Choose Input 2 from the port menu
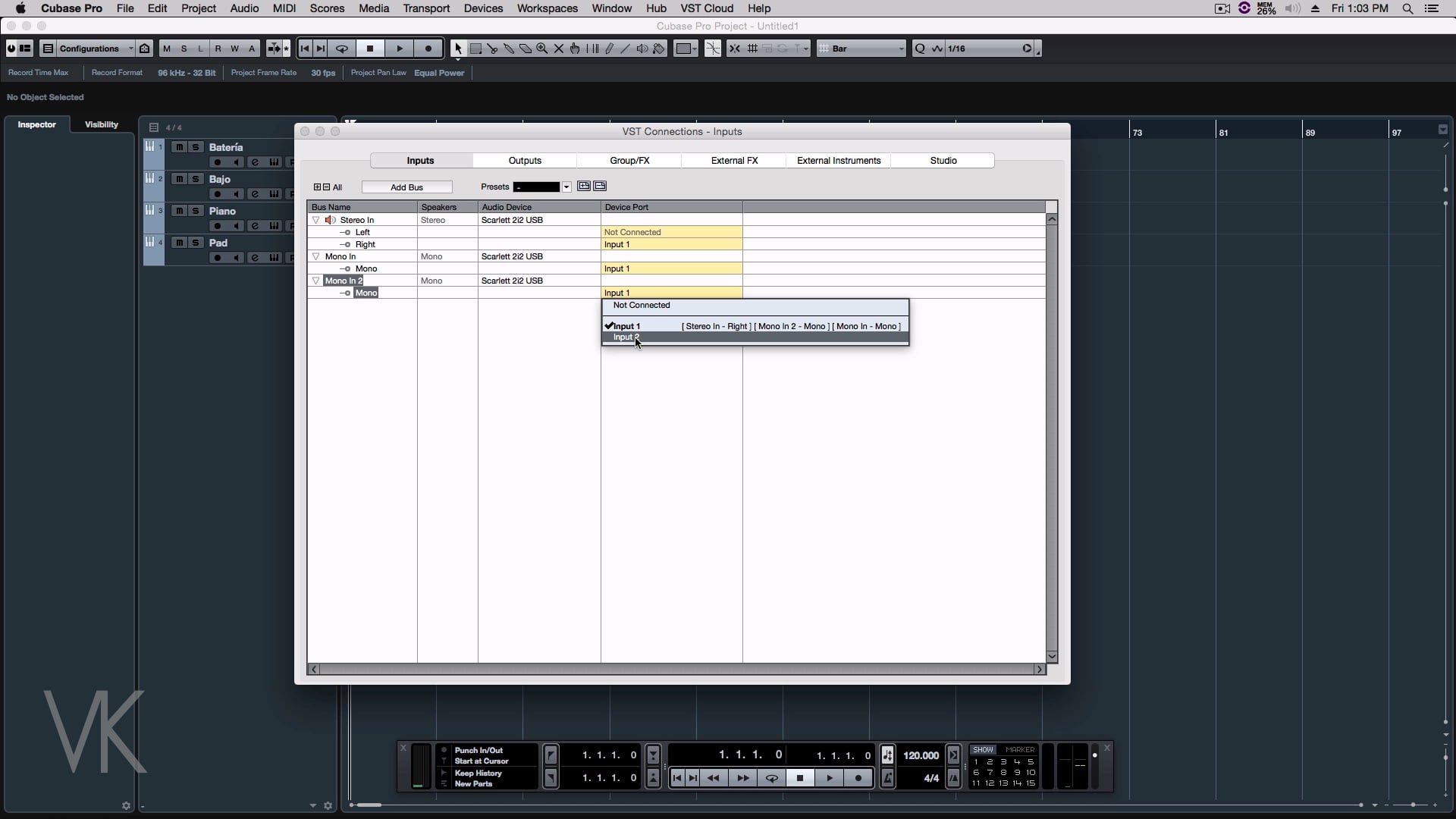Viewport: 1456px width, 819px height. click(x=626, y=337)
